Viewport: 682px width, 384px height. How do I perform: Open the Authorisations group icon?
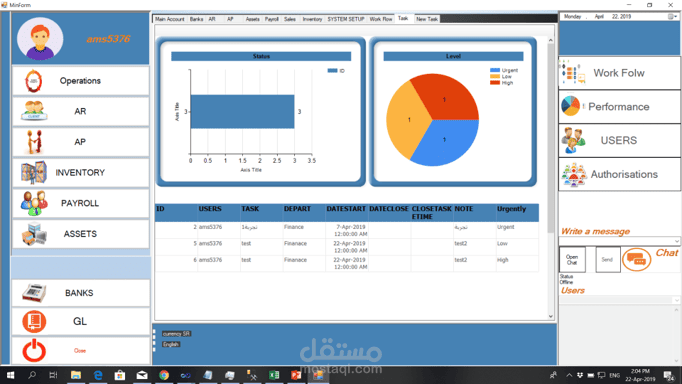[x=574, y=174]
